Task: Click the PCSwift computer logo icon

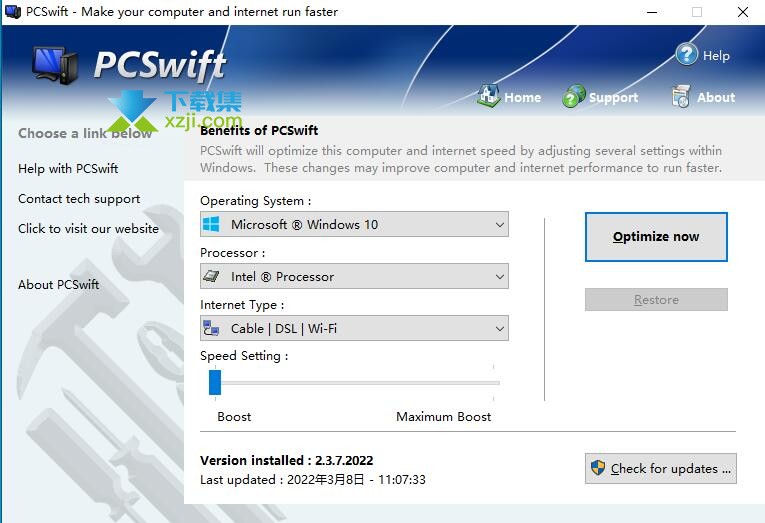Action: (x=55, y=64)
